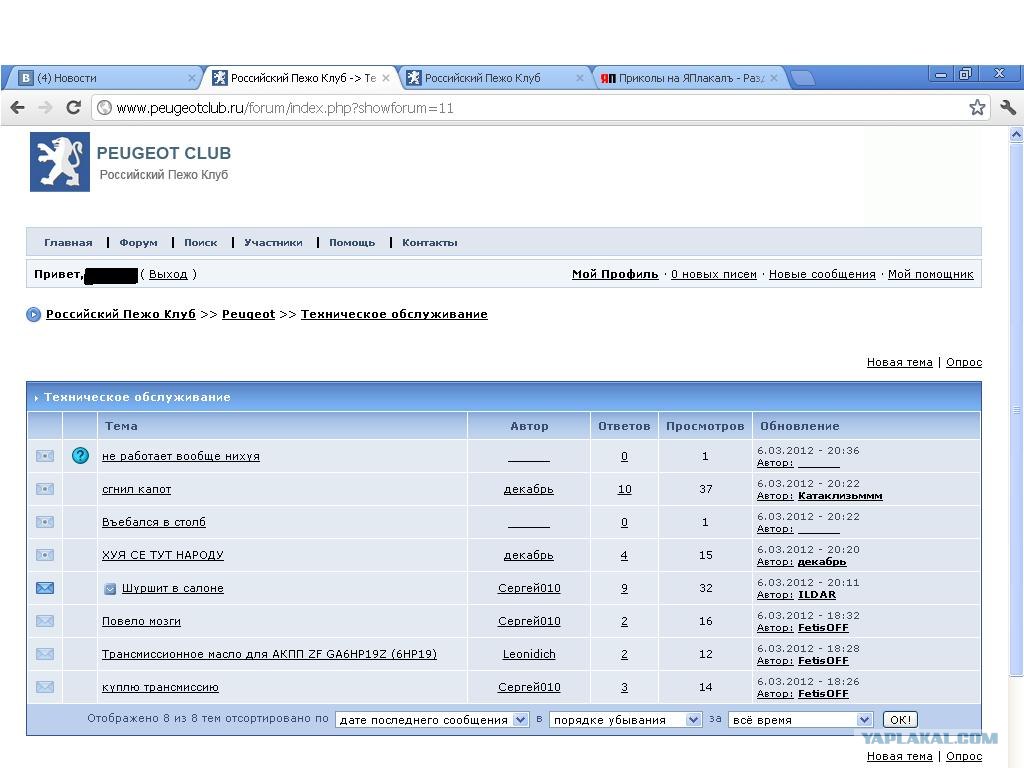Click 'Российский Пежо Клуб' breadcrumb link
The image size is (1024, 768).
(121, 314)
